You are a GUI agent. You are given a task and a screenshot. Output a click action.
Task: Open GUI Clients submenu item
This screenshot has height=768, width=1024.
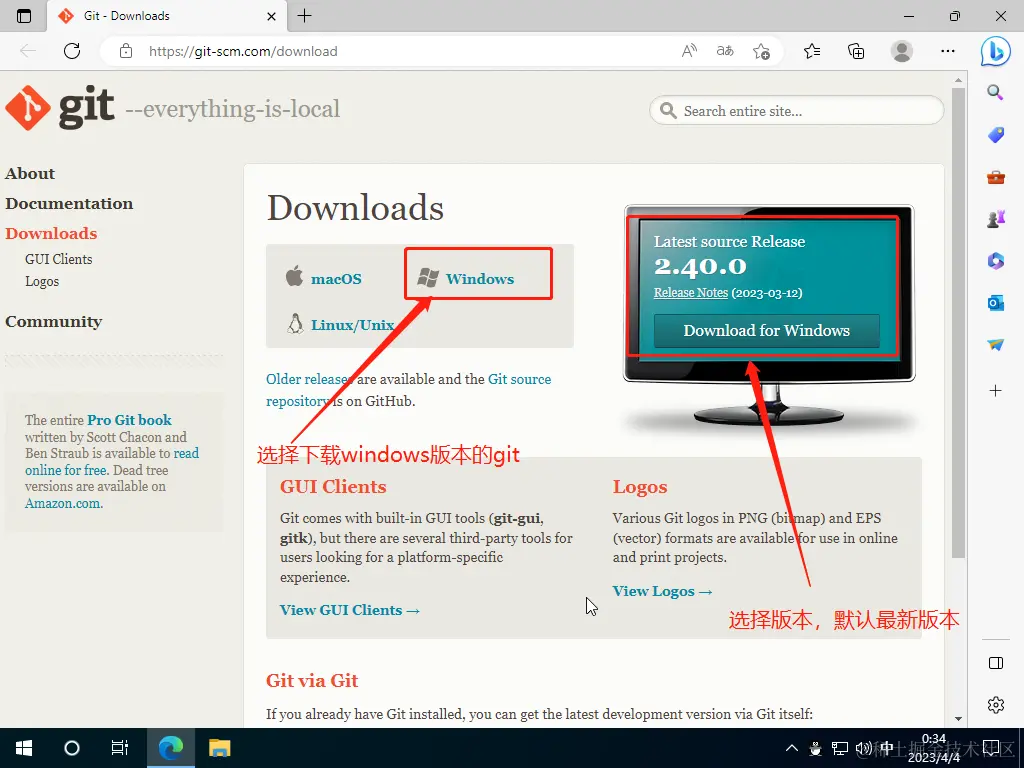[59, 259]
